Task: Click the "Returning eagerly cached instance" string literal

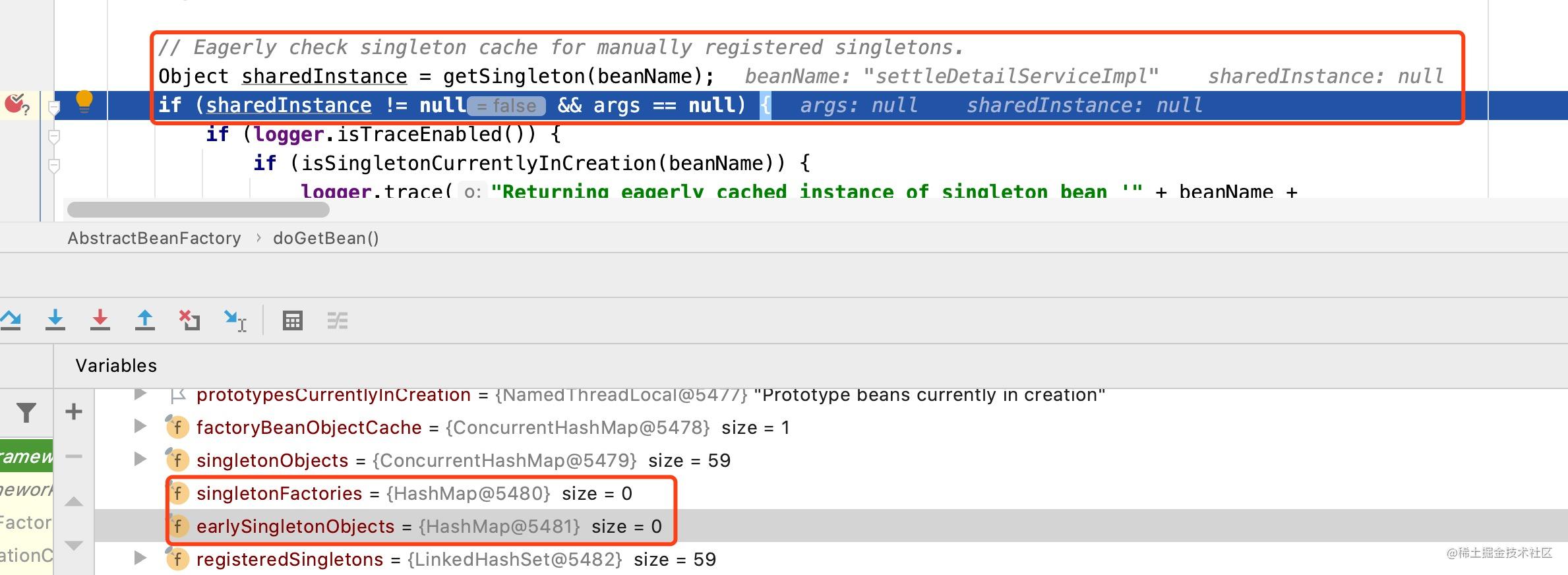Action: [x=816, y=191]
